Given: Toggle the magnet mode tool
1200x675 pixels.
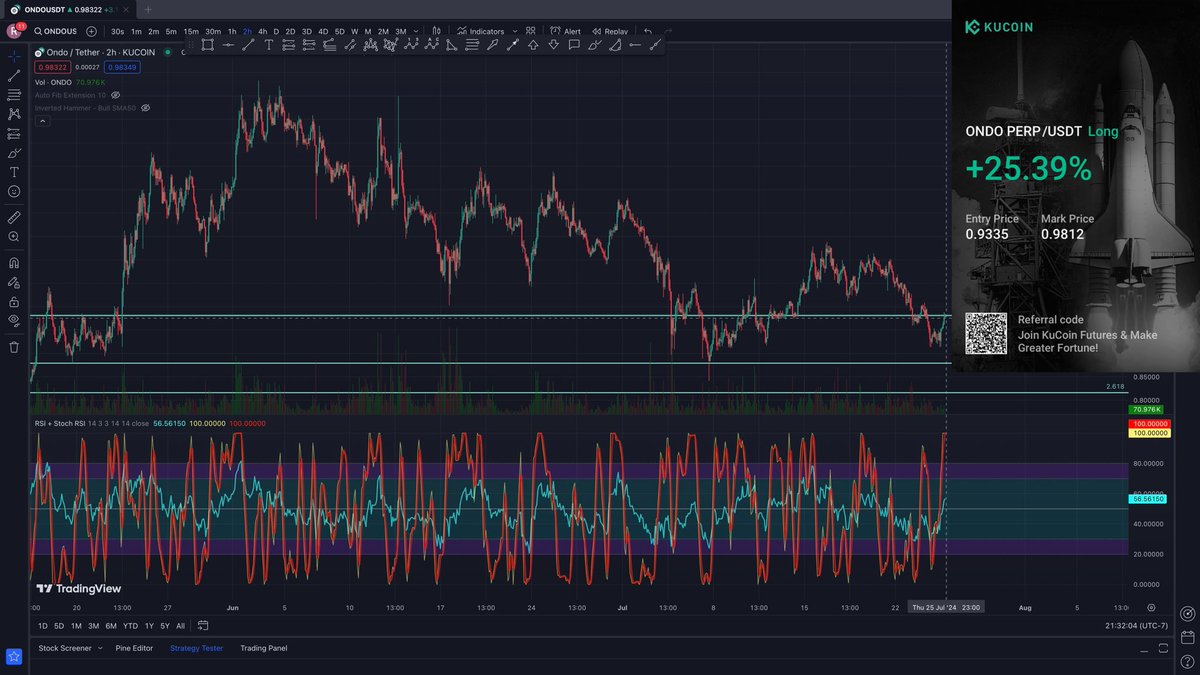Looking at the screenshot, I should click(14, 263).
